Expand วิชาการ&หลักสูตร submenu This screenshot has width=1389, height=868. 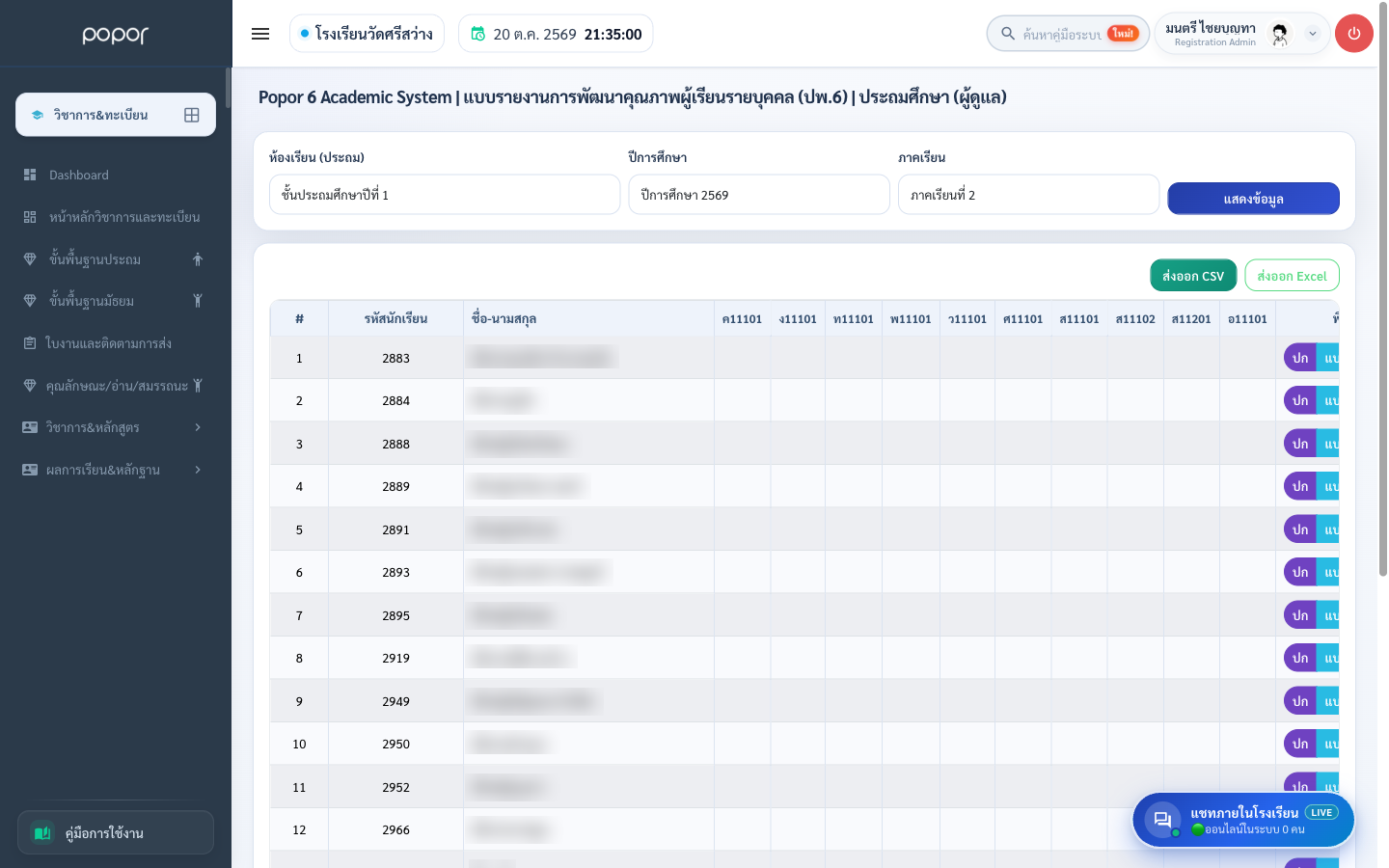(116, 427)
